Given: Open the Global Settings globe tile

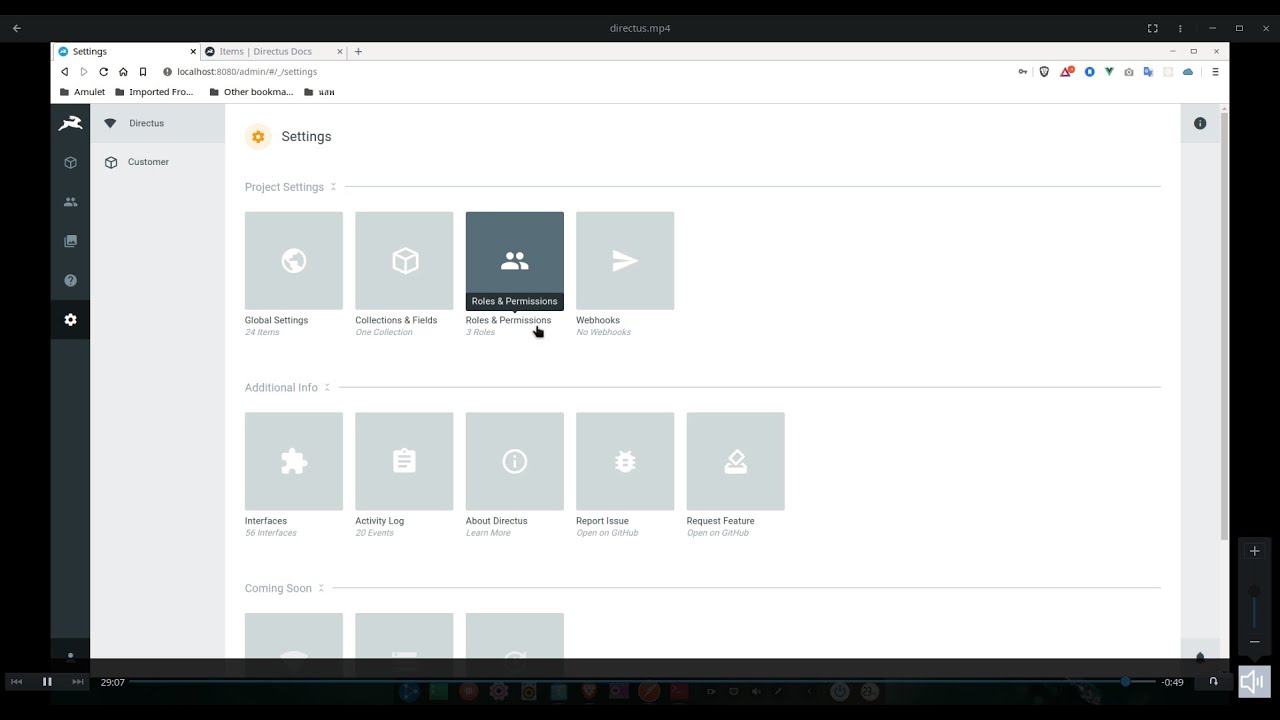Looking at the screenshot, I should [x=294, y=261].
